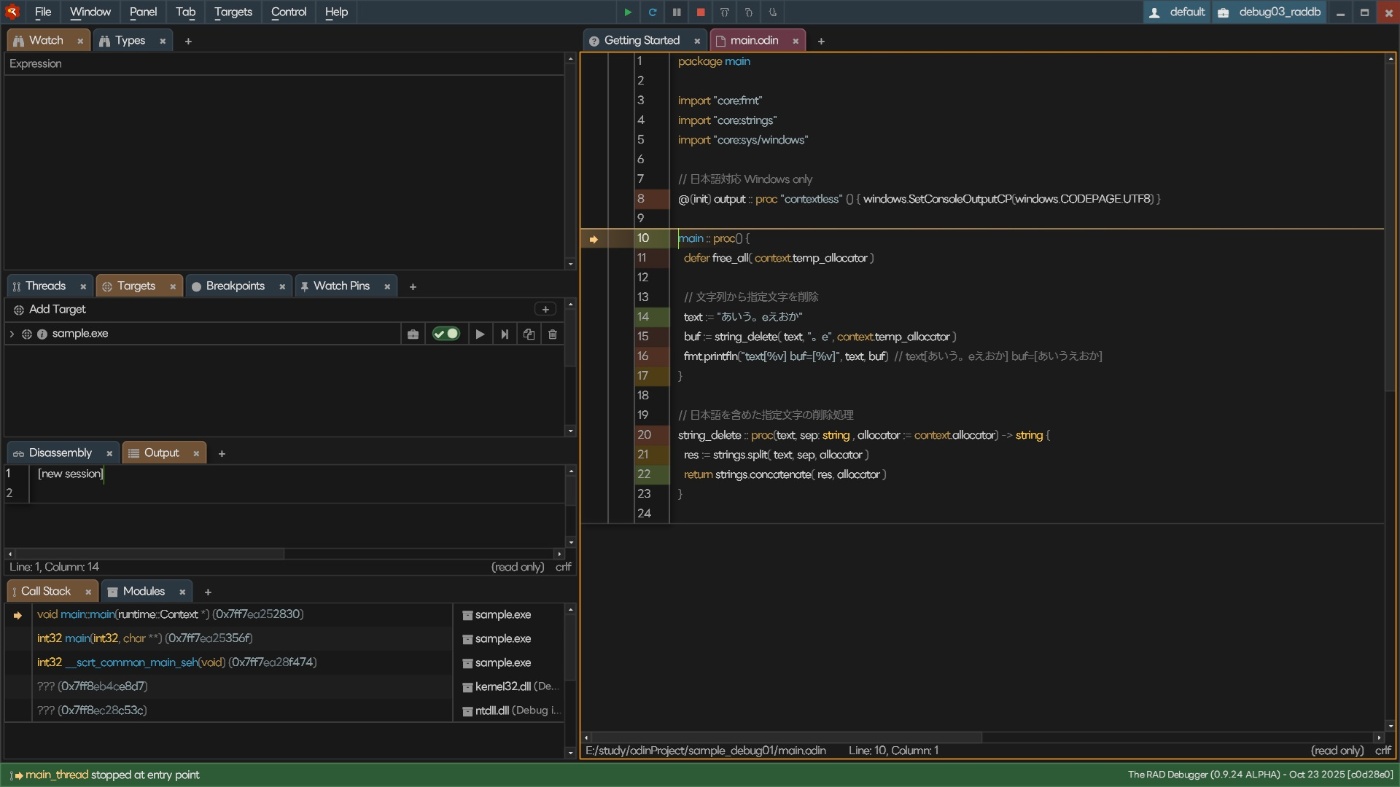The image size is (1400, 787).
Task: Close the Watch tab
Action: coord(80,41)
